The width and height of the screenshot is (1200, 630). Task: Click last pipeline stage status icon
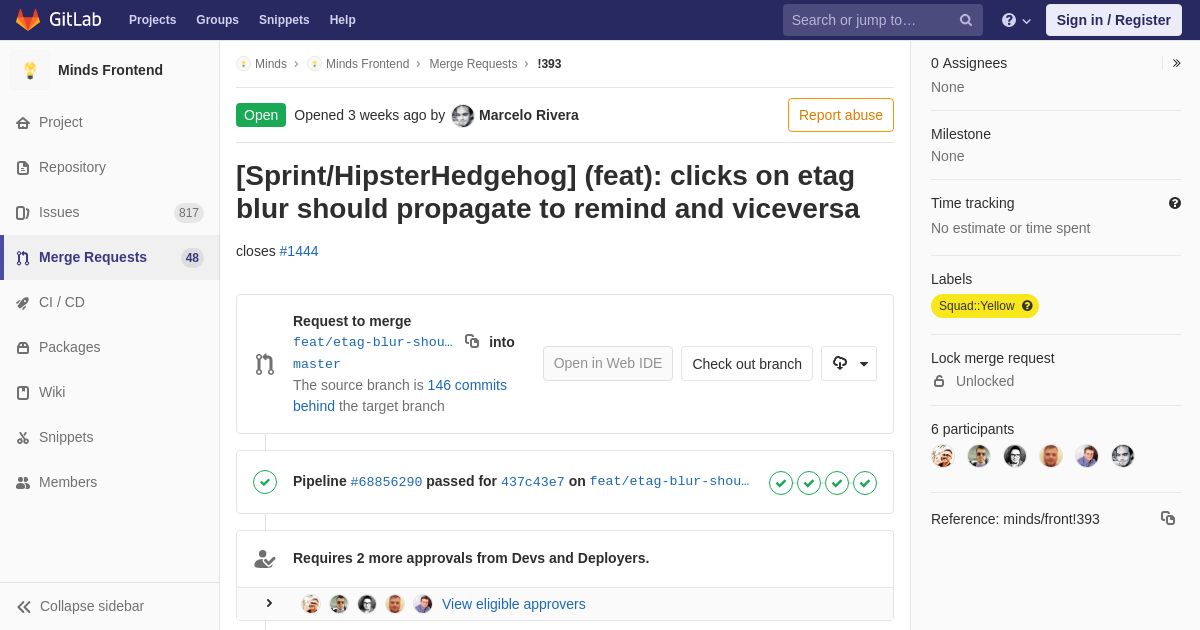tap(865, 483)
